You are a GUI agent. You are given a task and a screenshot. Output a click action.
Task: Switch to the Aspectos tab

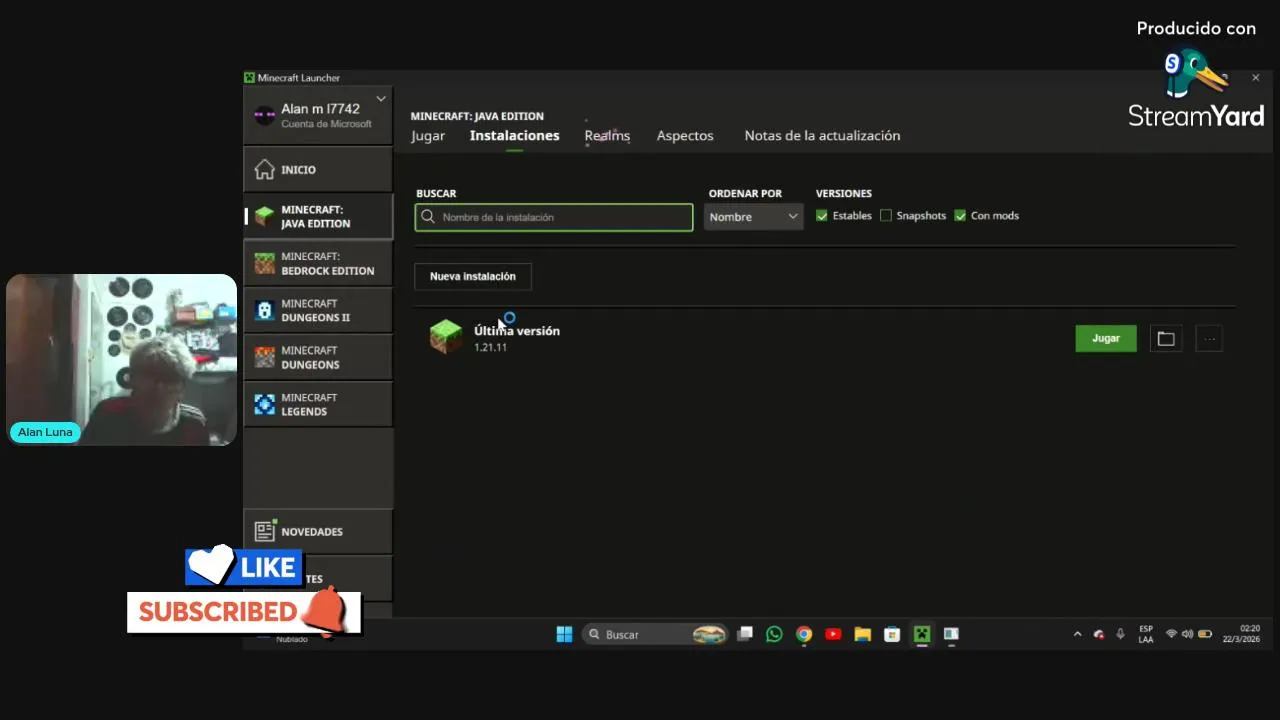[x=685, y=136]
